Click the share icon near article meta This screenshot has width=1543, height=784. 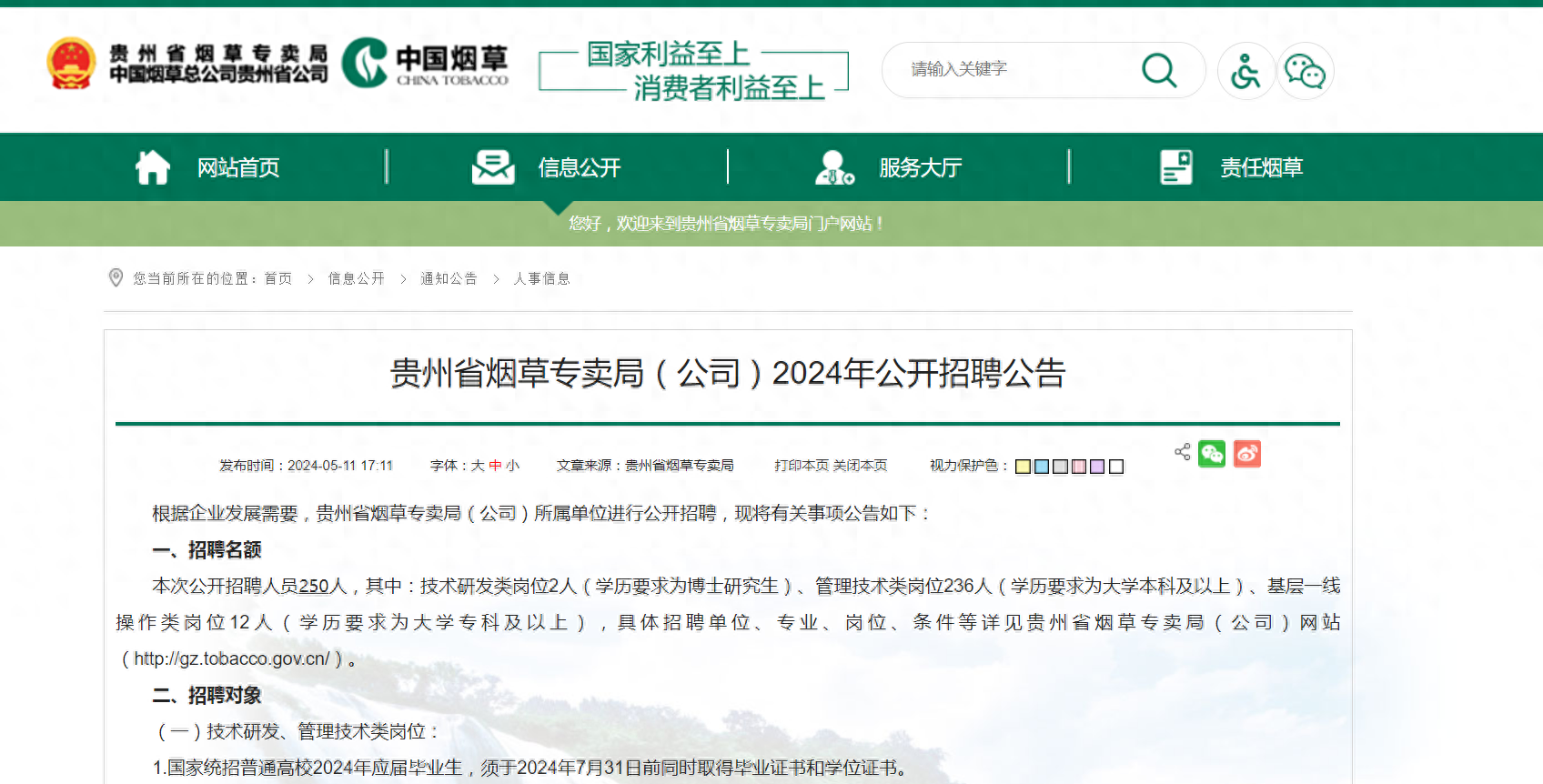tap(1183, 451)
